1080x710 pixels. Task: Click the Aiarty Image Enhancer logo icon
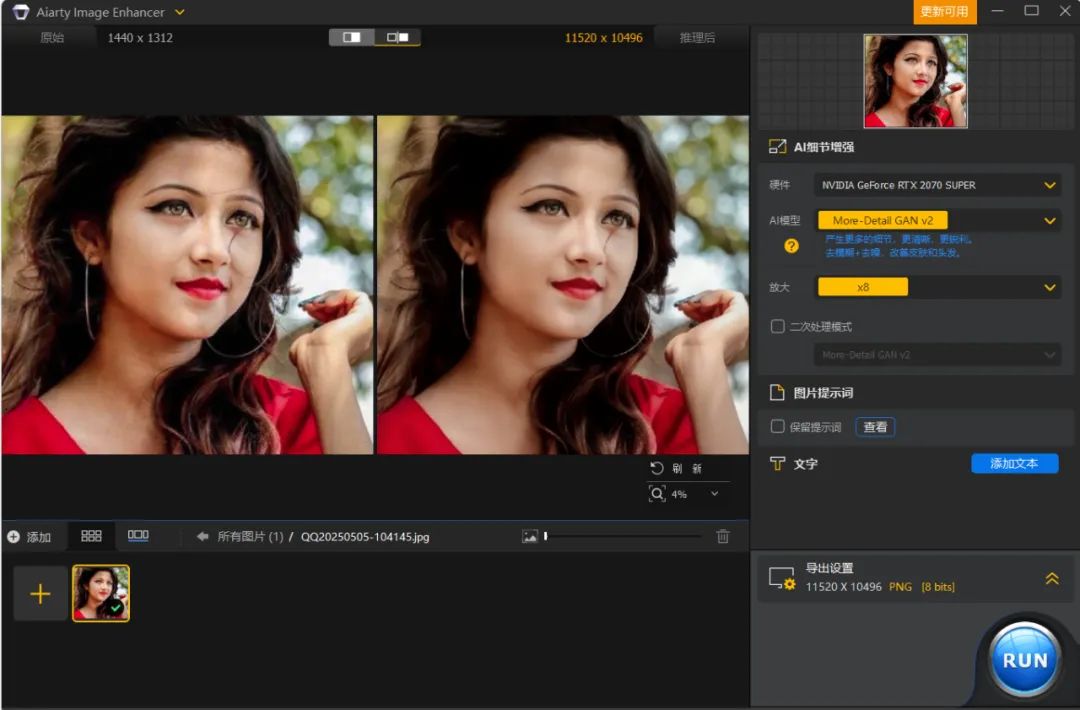coord(21,12)
